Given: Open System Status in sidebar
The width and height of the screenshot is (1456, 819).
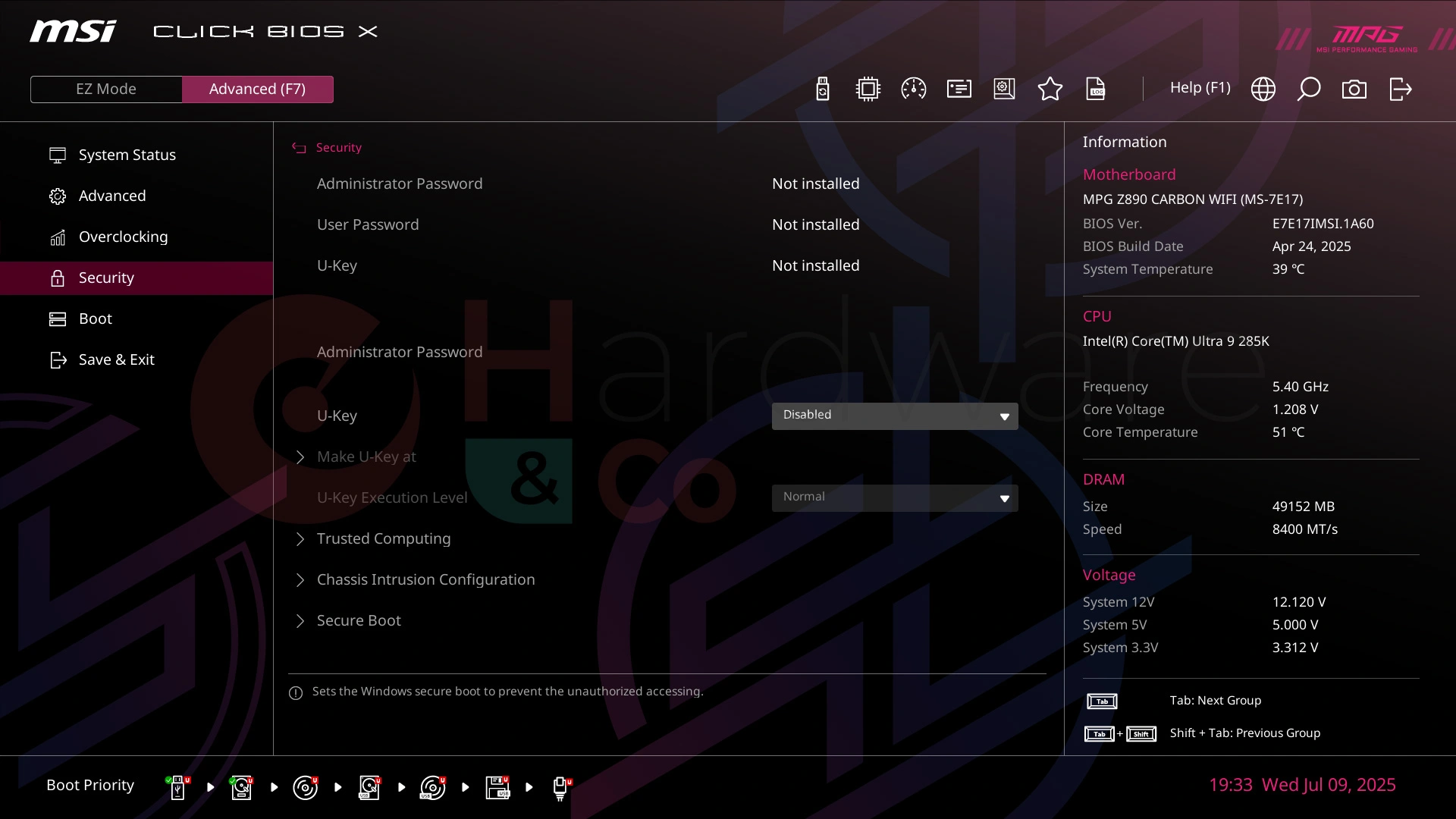Looking at the screenshot, I should coord(136,155).
